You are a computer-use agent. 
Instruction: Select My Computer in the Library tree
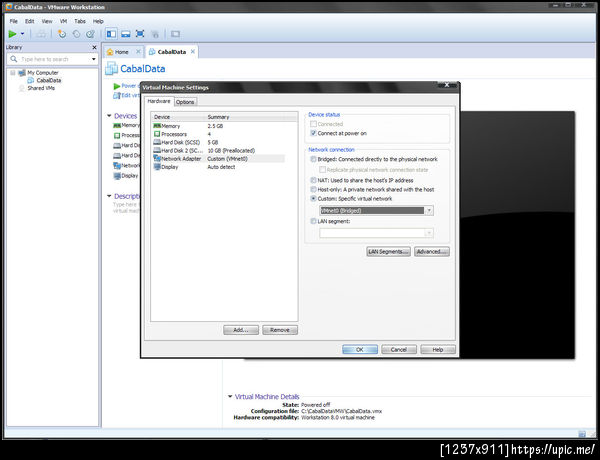42,72
